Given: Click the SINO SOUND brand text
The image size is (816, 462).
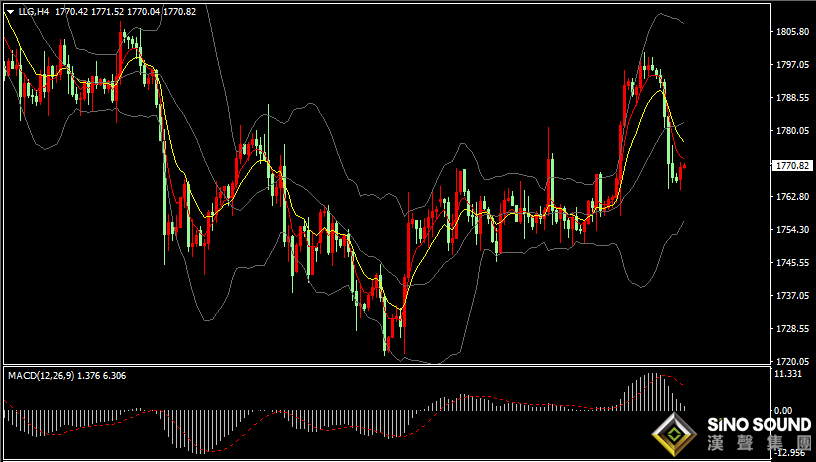Looking at the screenshot, I should (x=759, y=425).
